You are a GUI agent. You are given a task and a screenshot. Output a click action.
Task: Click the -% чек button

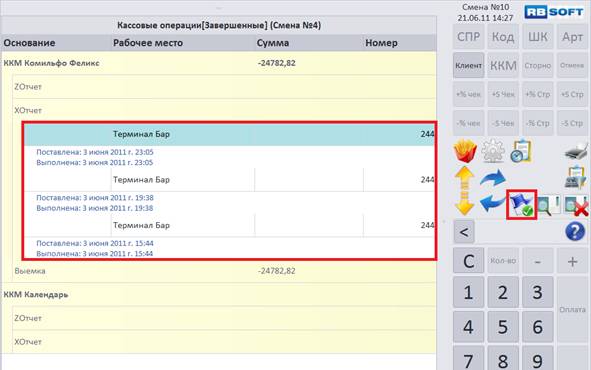[469, 123]
